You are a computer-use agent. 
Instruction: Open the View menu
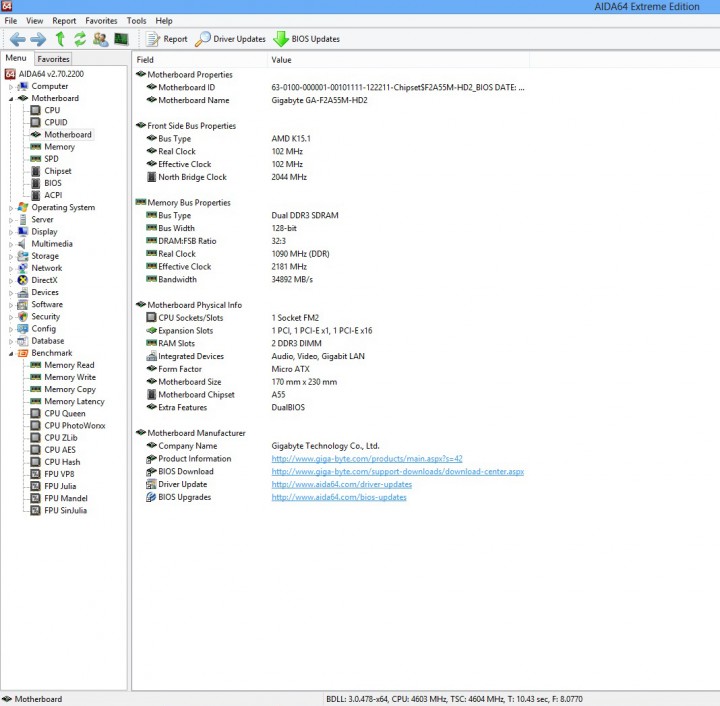point(34,21)
